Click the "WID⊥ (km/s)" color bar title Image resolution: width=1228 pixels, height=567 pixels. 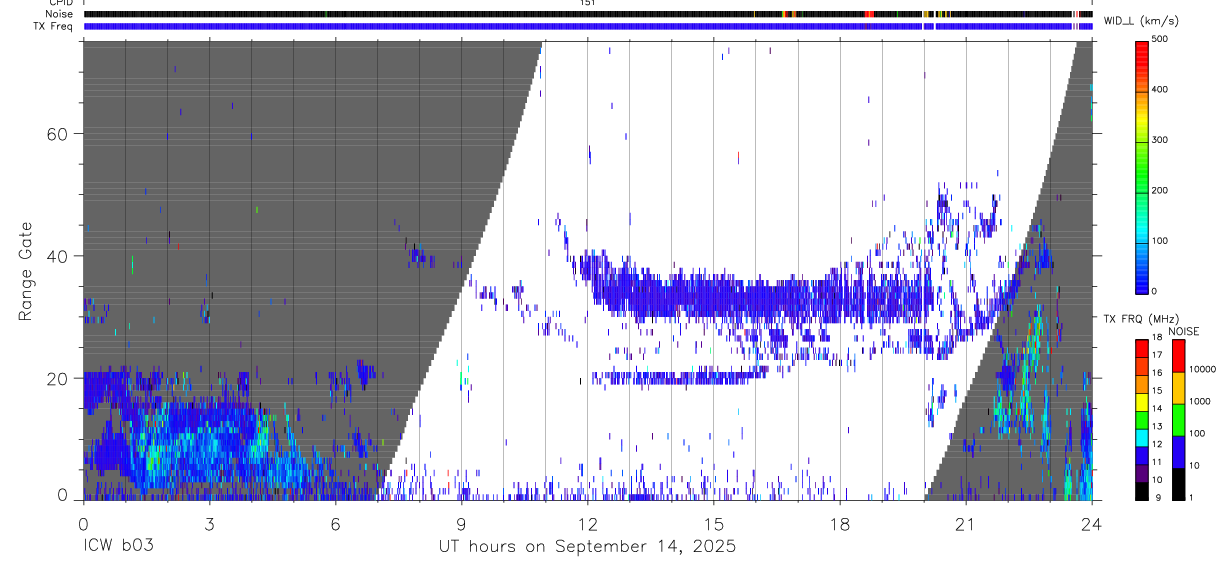pyautogui.click(x=1142, y=21)
